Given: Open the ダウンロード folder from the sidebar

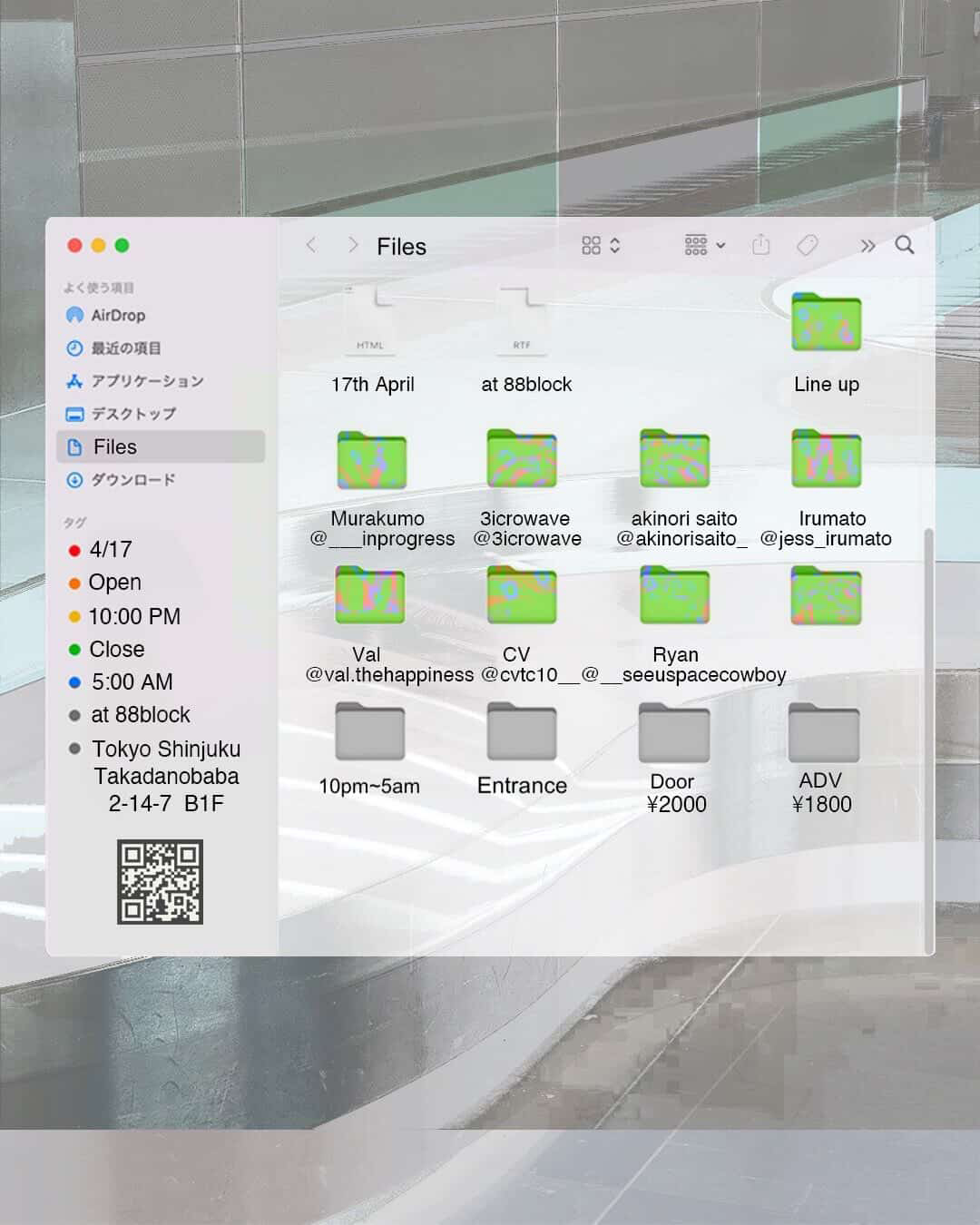Looking at the screenshot, I should (x=134, y=480).
